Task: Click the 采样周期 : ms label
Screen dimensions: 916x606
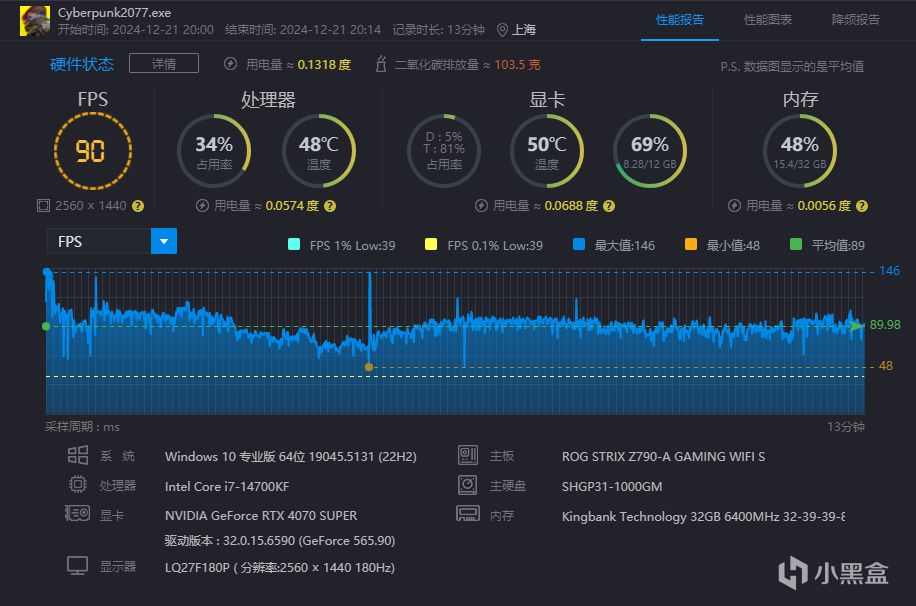Action: pyautogui.click(x=82, y=427)
